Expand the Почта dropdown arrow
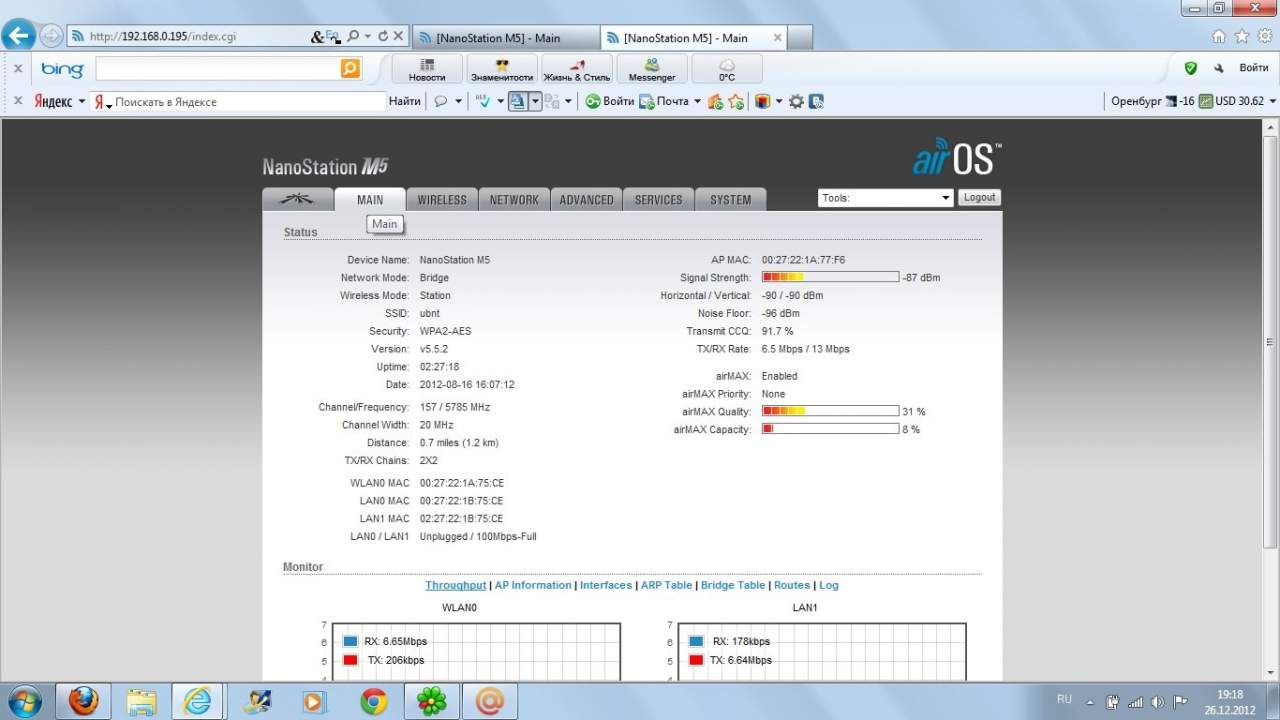Screen dimensions: 1280x720 point(697,101)
